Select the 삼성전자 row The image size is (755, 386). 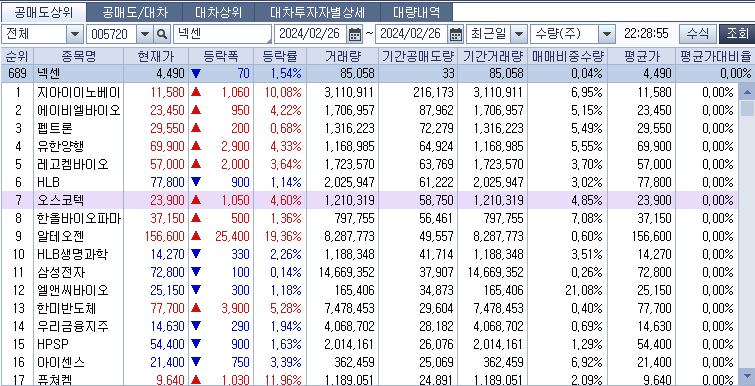click(x=370, y=272)
